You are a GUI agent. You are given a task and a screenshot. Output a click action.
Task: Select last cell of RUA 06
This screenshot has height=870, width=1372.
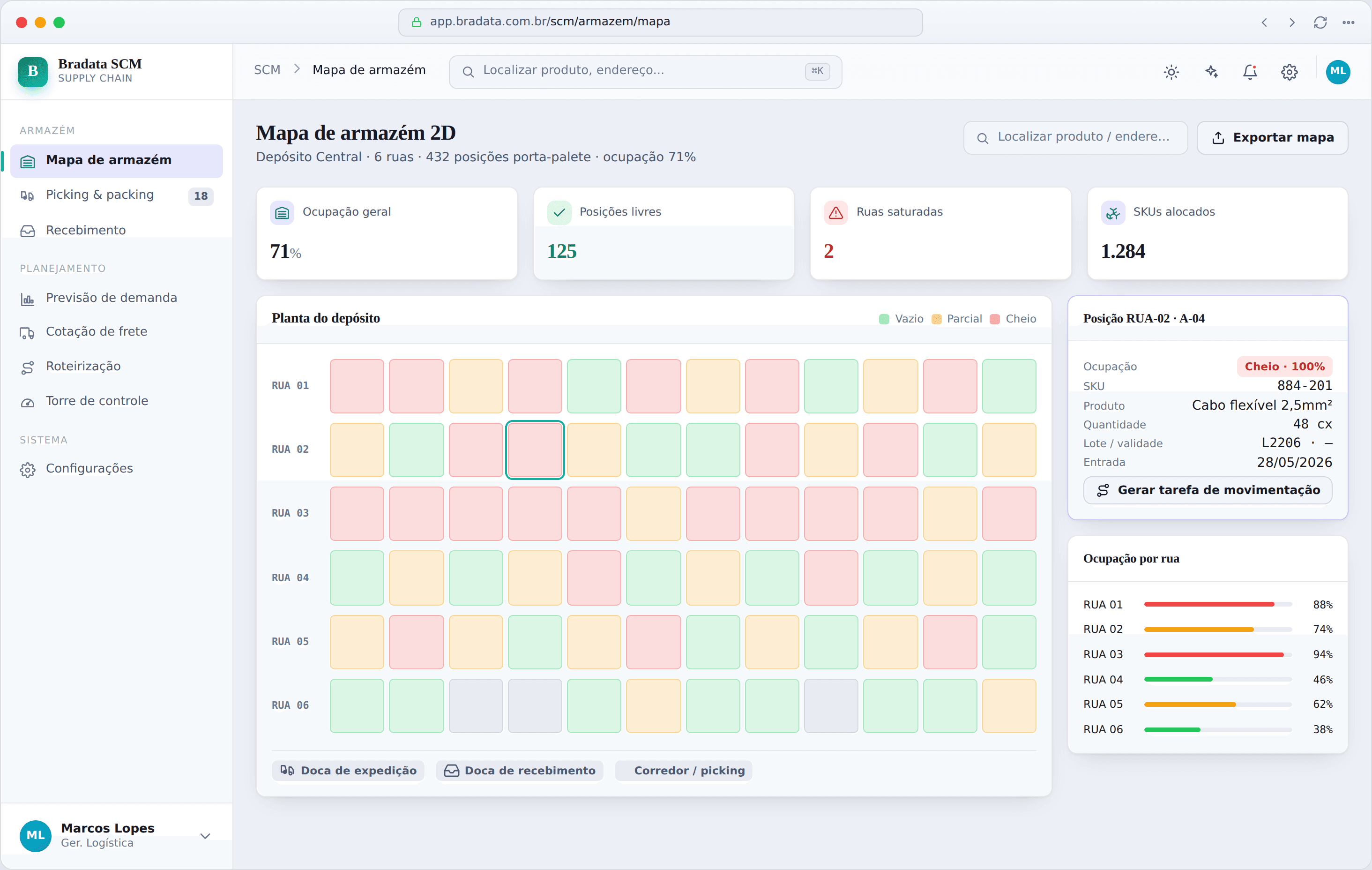tap(1008, 706)
